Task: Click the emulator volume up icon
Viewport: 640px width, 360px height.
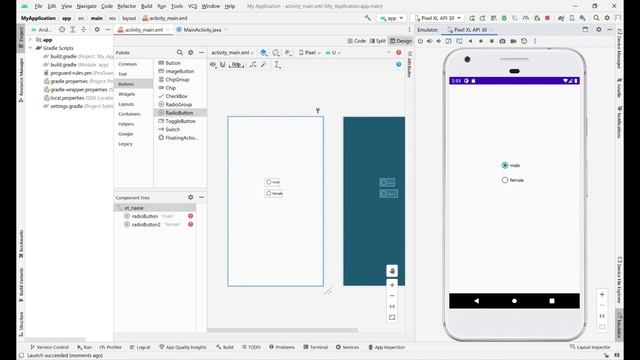Action: coord(429,41)
